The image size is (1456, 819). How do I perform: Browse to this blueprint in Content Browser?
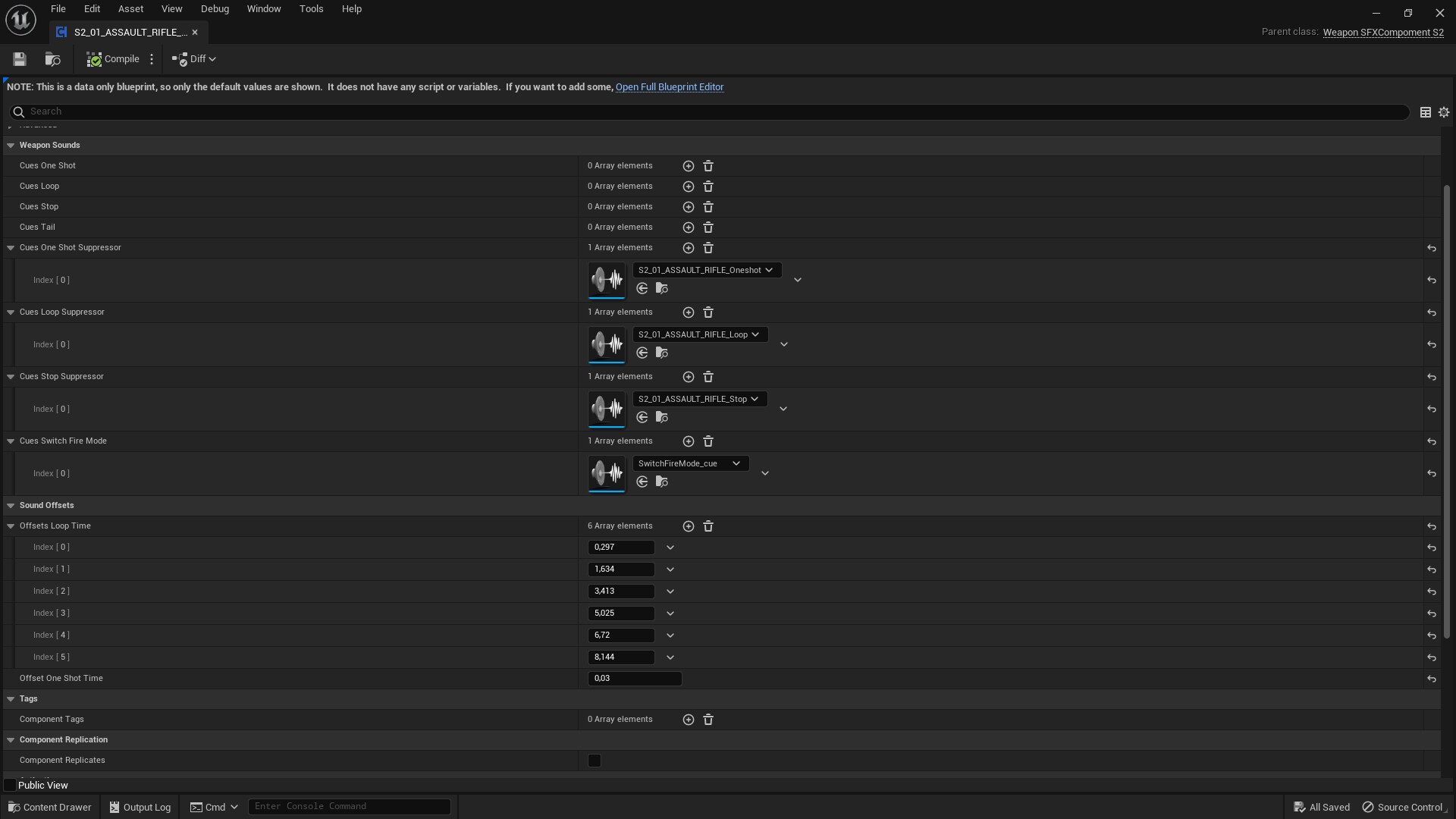[52, 58]
